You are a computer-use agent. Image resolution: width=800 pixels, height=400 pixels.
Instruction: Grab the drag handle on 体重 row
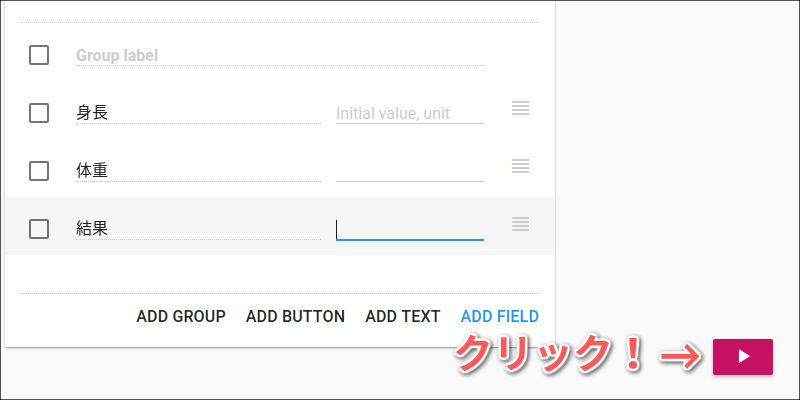(x=520, y=166)
